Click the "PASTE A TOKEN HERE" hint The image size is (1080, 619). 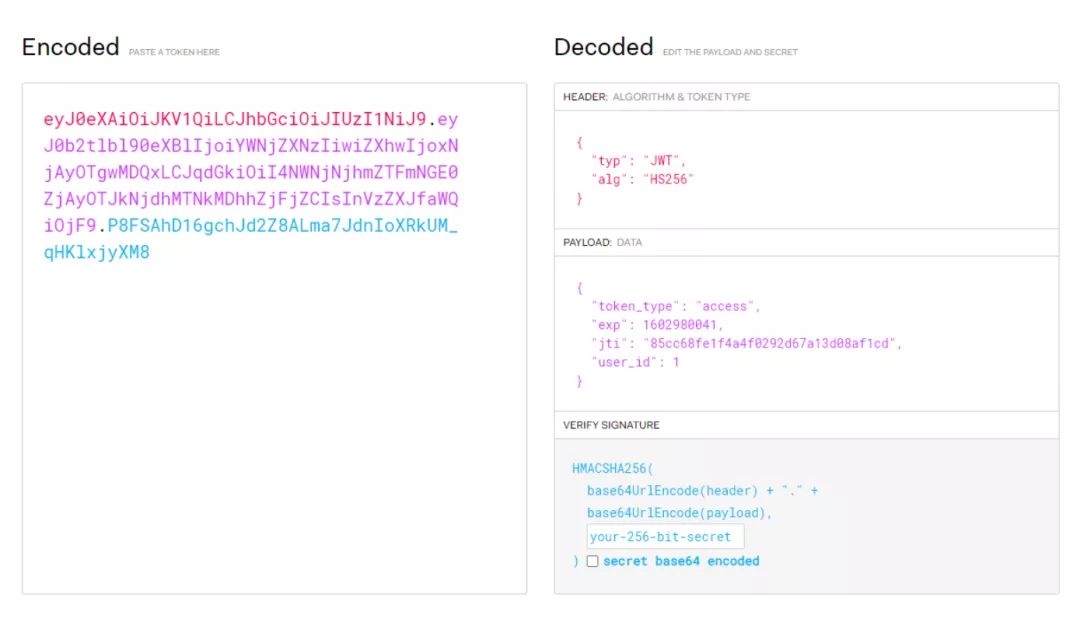tap(174, 52)
